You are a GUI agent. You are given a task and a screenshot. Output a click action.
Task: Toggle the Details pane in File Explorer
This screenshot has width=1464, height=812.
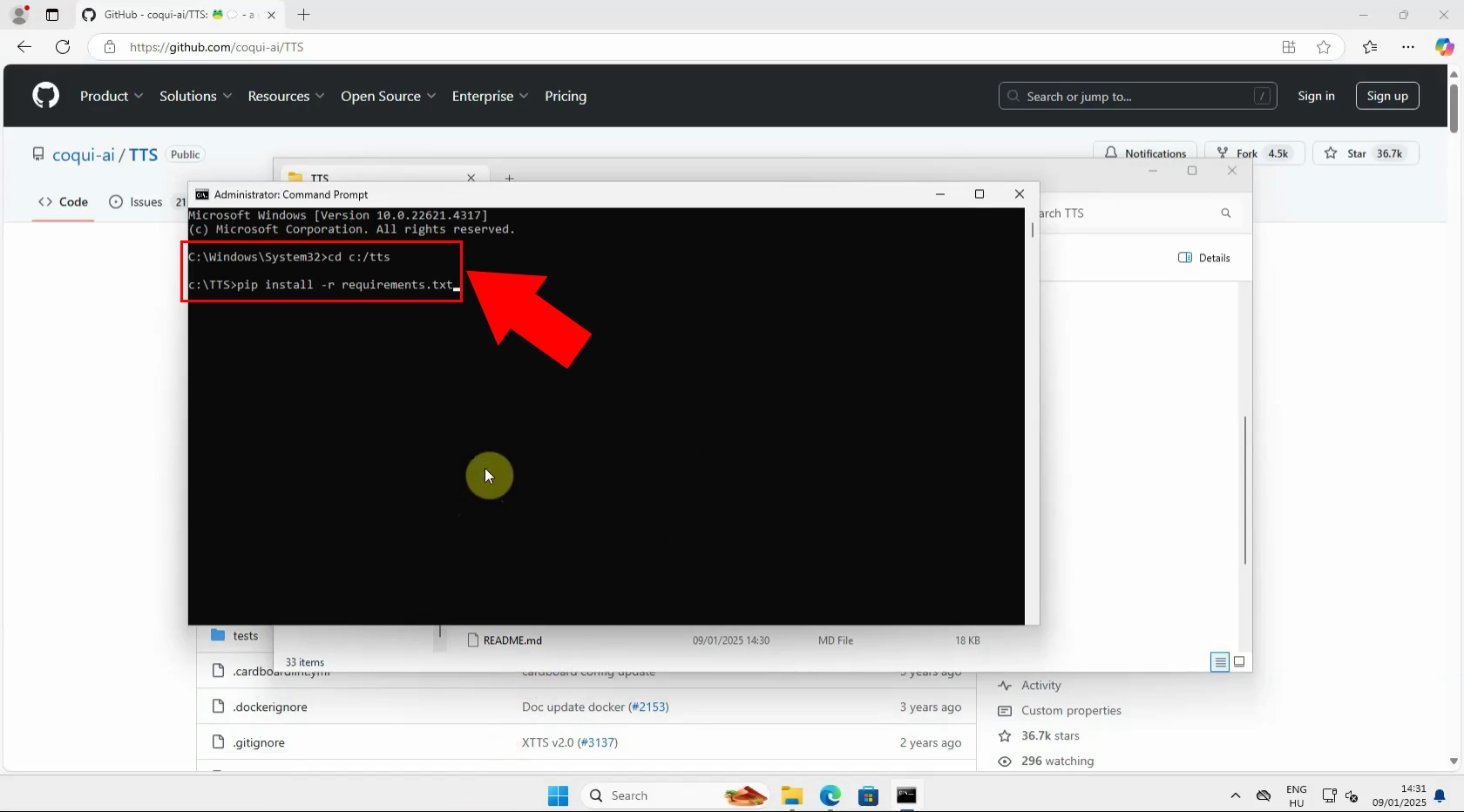1204,258
